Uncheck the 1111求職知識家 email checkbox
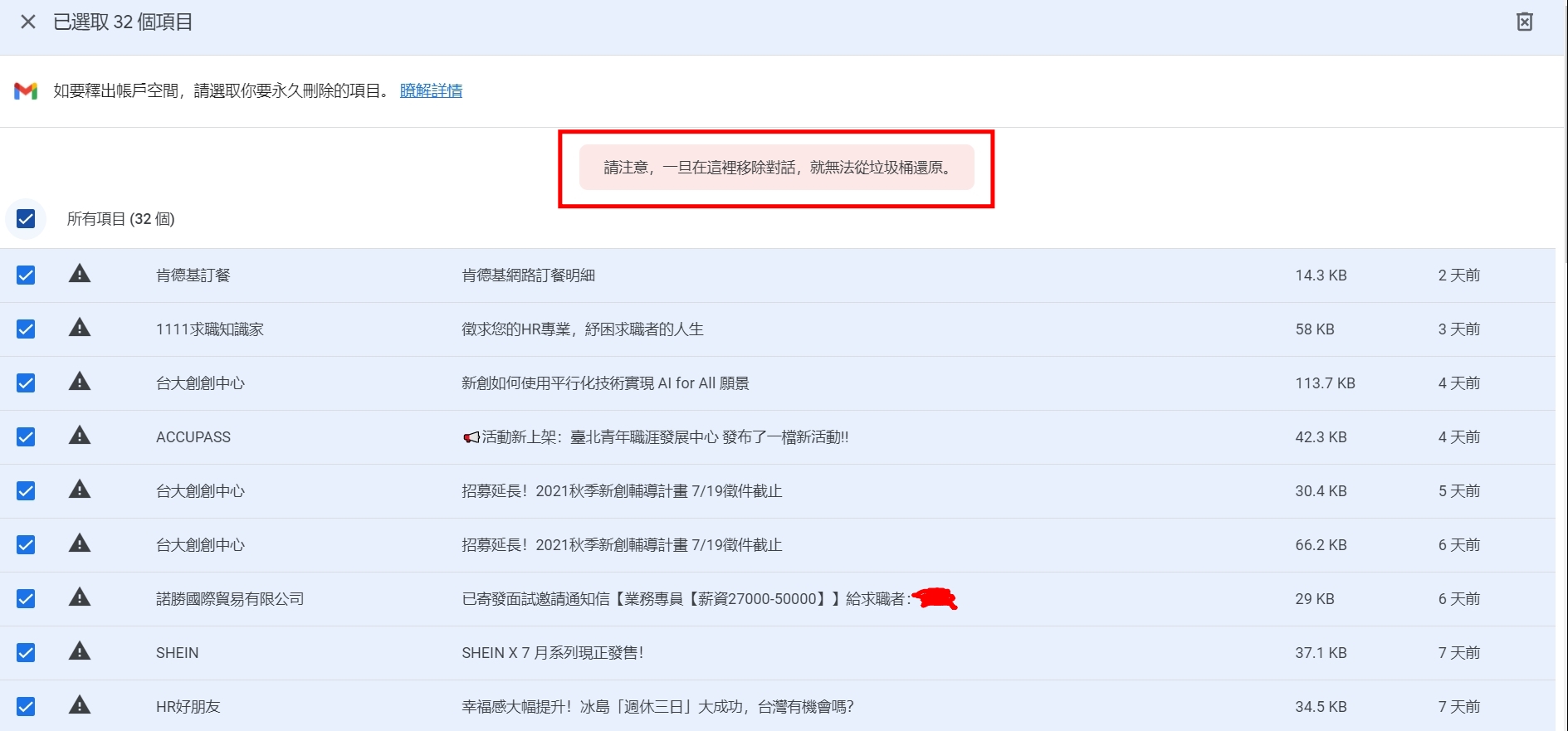This screenshot has width=1568, height=731. pos(26,329)
